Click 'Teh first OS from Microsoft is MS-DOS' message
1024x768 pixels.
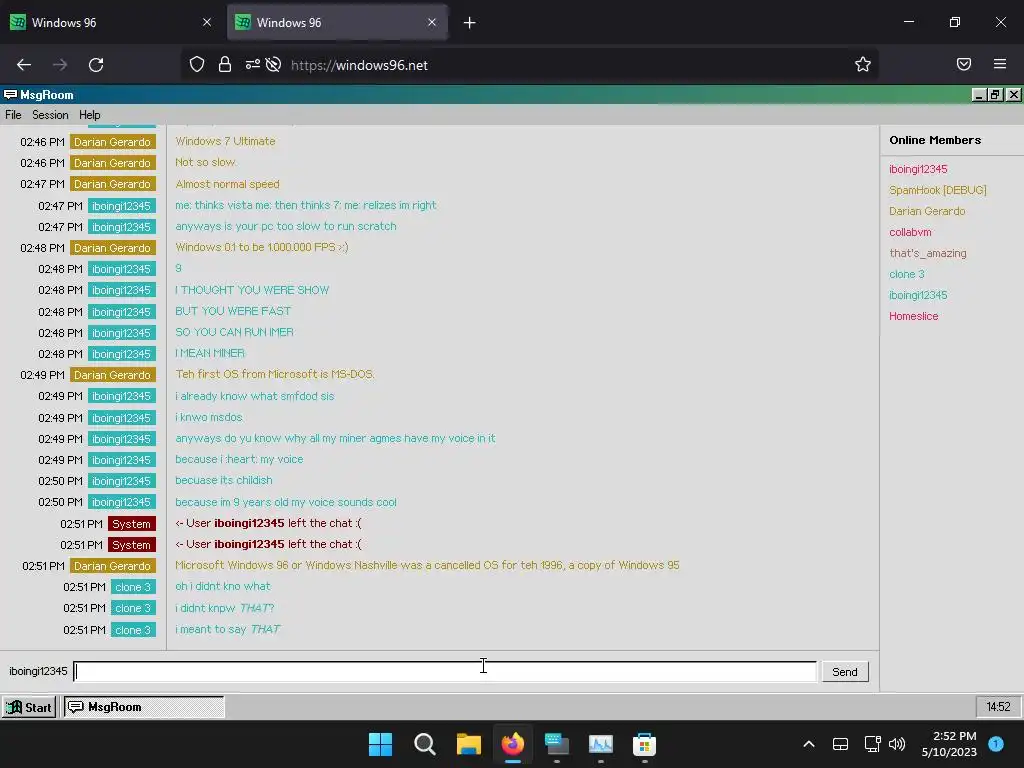click(274, 374)
